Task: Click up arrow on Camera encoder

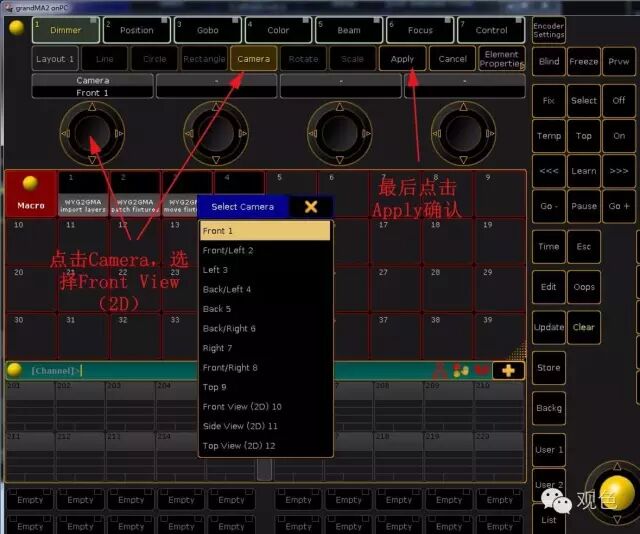Action: 92,107
